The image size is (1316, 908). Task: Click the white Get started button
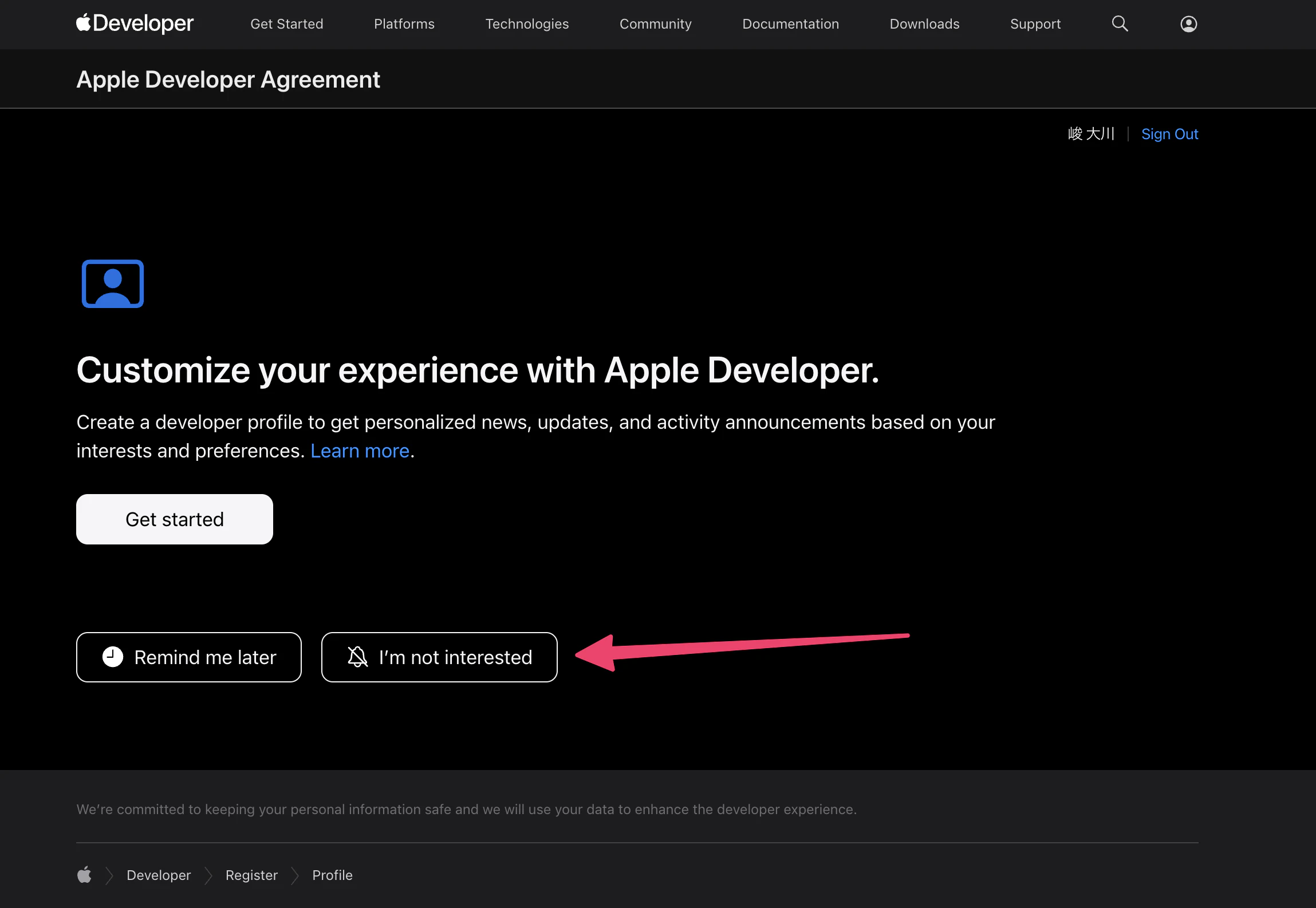pyautogui.click(x=175, y=519)
